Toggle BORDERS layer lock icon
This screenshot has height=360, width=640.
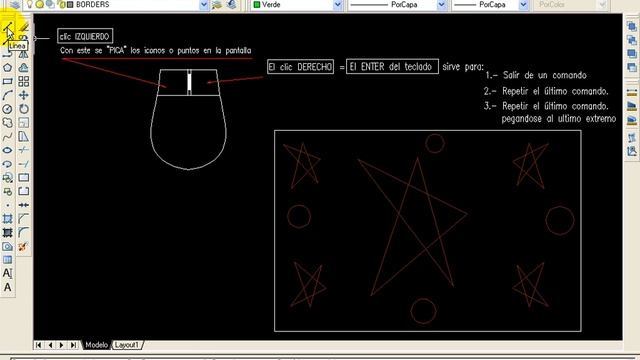click(x=62, y=4)
